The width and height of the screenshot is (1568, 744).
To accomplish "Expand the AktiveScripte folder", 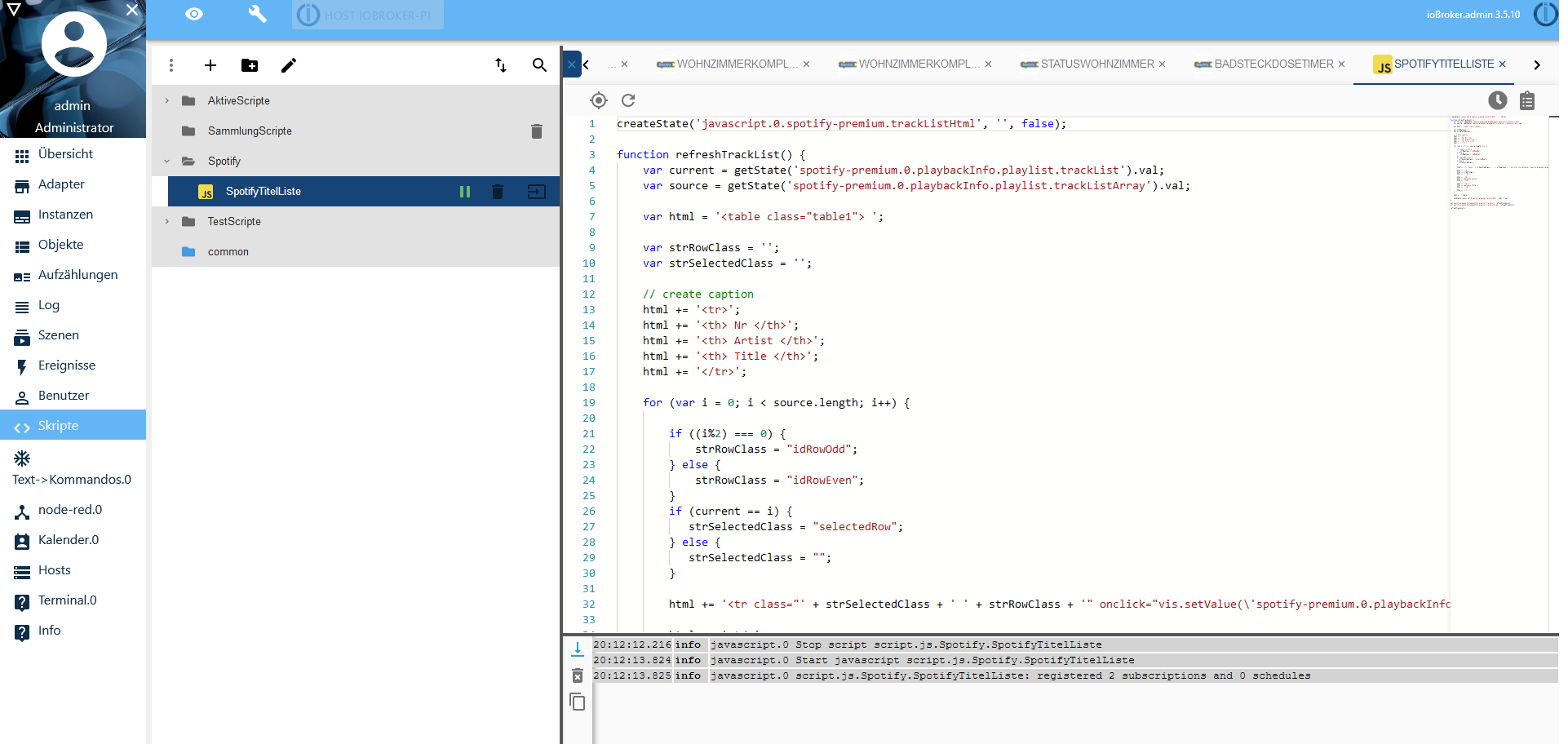I will [x=167, y=100].
